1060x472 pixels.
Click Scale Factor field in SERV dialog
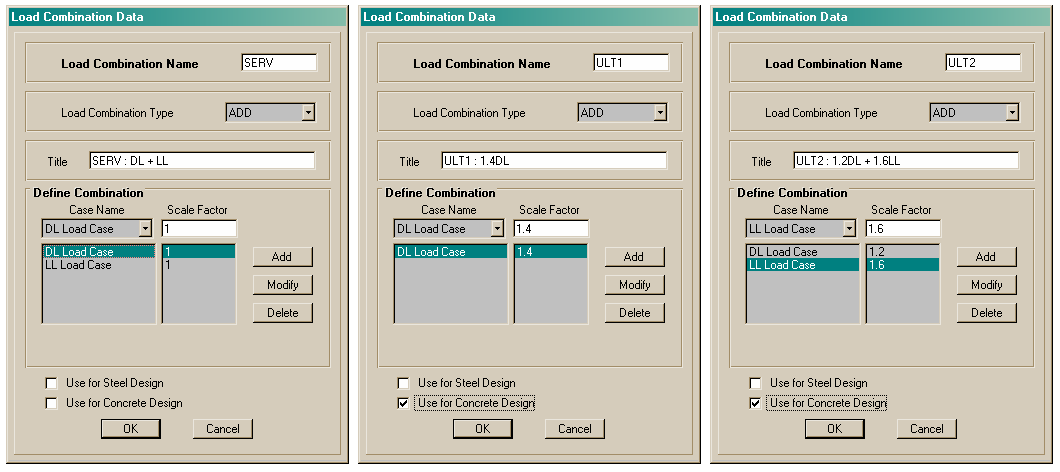click(x=199, y=229)
